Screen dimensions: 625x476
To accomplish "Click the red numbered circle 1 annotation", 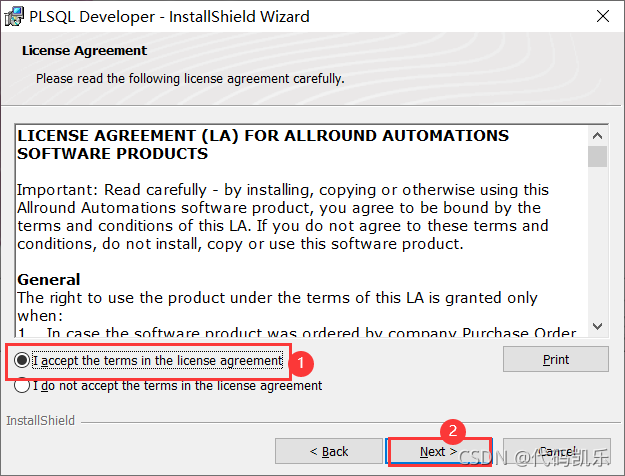I will [301, 363].
